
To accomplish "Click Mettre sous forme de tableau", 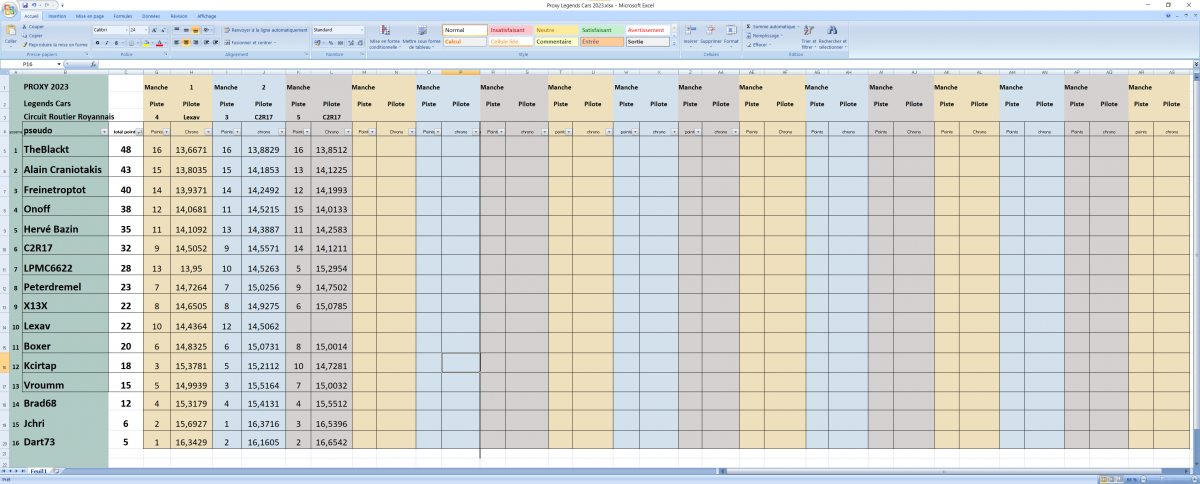I will [422, 37].
